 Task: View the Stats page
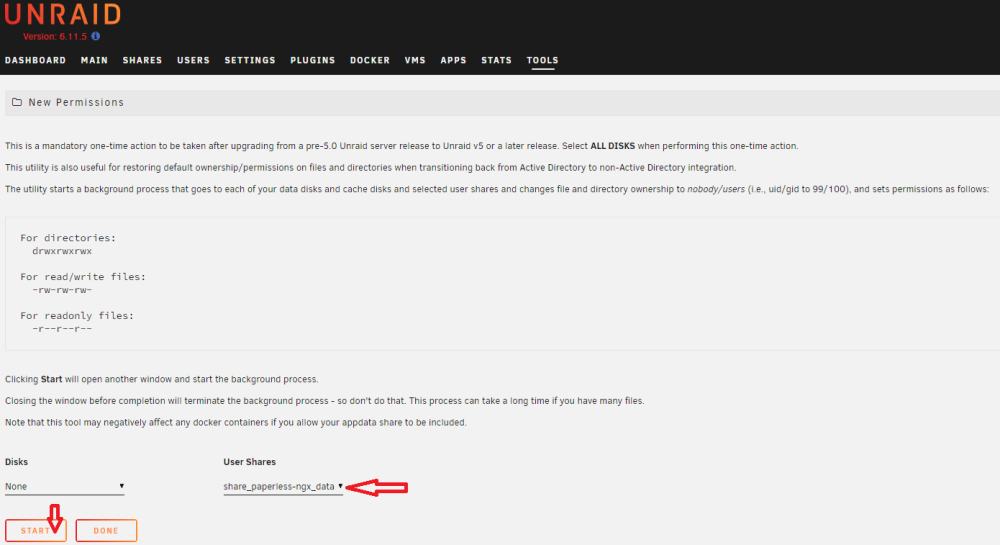pos(496,60)
